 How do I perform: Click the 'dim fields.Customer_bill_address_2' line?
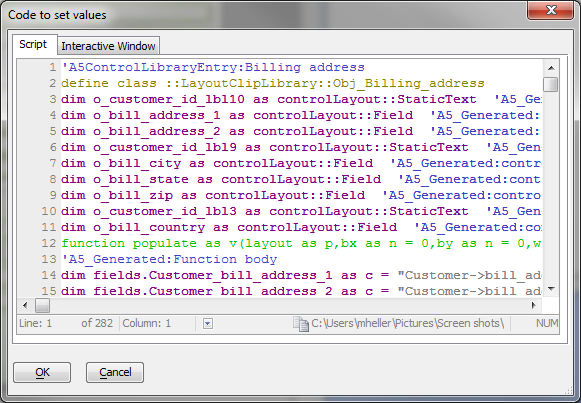pyautogui.click(x=301, y=291)
